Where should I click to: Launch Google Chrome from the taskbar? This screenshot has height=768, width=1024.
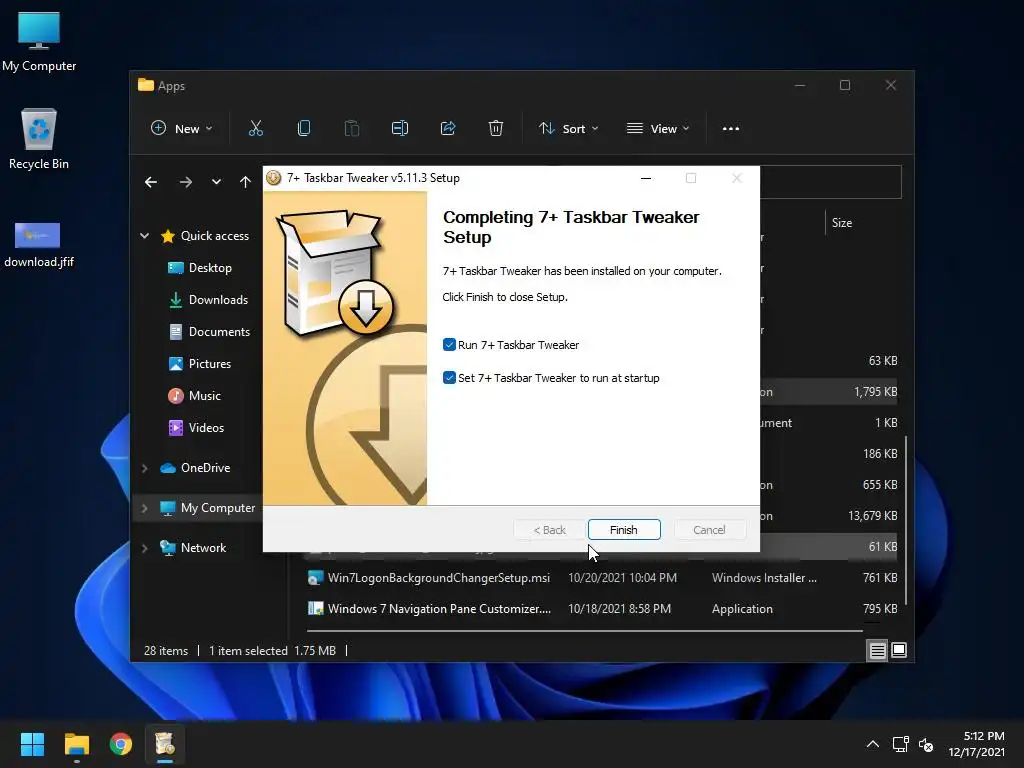121,744
